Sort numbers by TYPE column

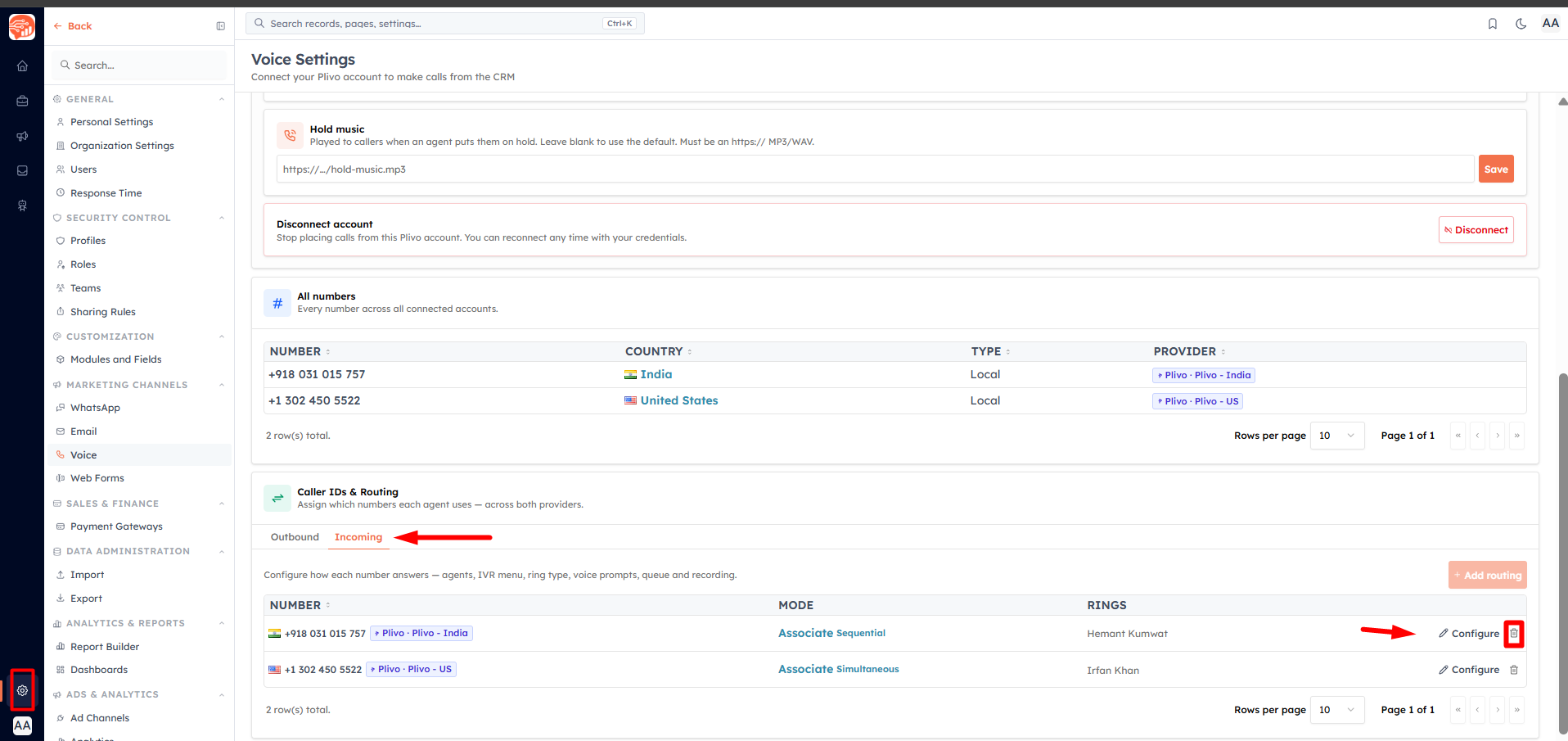pos(990,351)
